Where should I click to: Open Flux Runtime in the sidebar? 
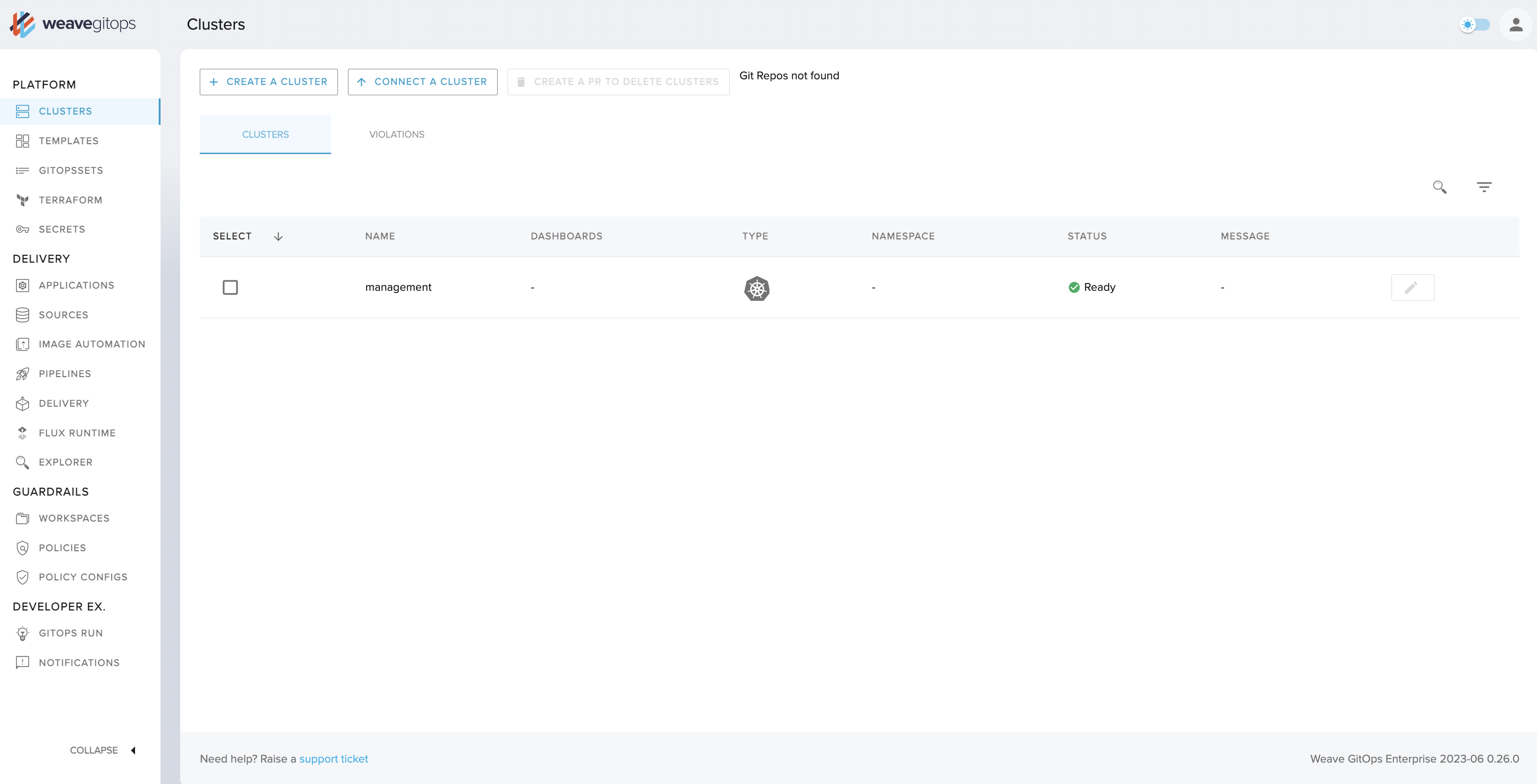coord(77,433)
